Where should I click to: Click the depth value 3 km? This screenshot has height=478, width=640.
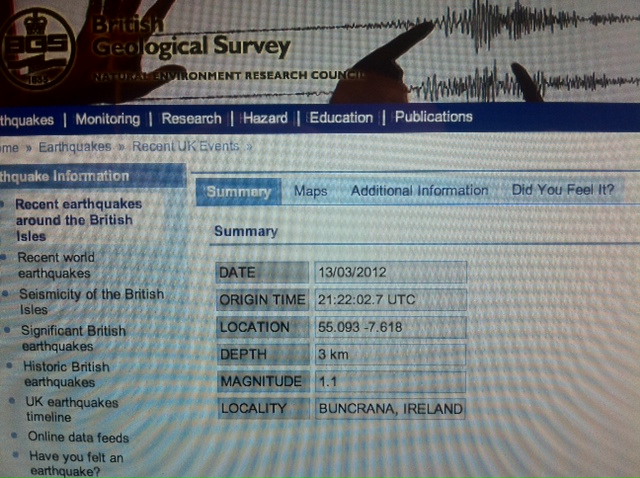click(x=390, y=354)
